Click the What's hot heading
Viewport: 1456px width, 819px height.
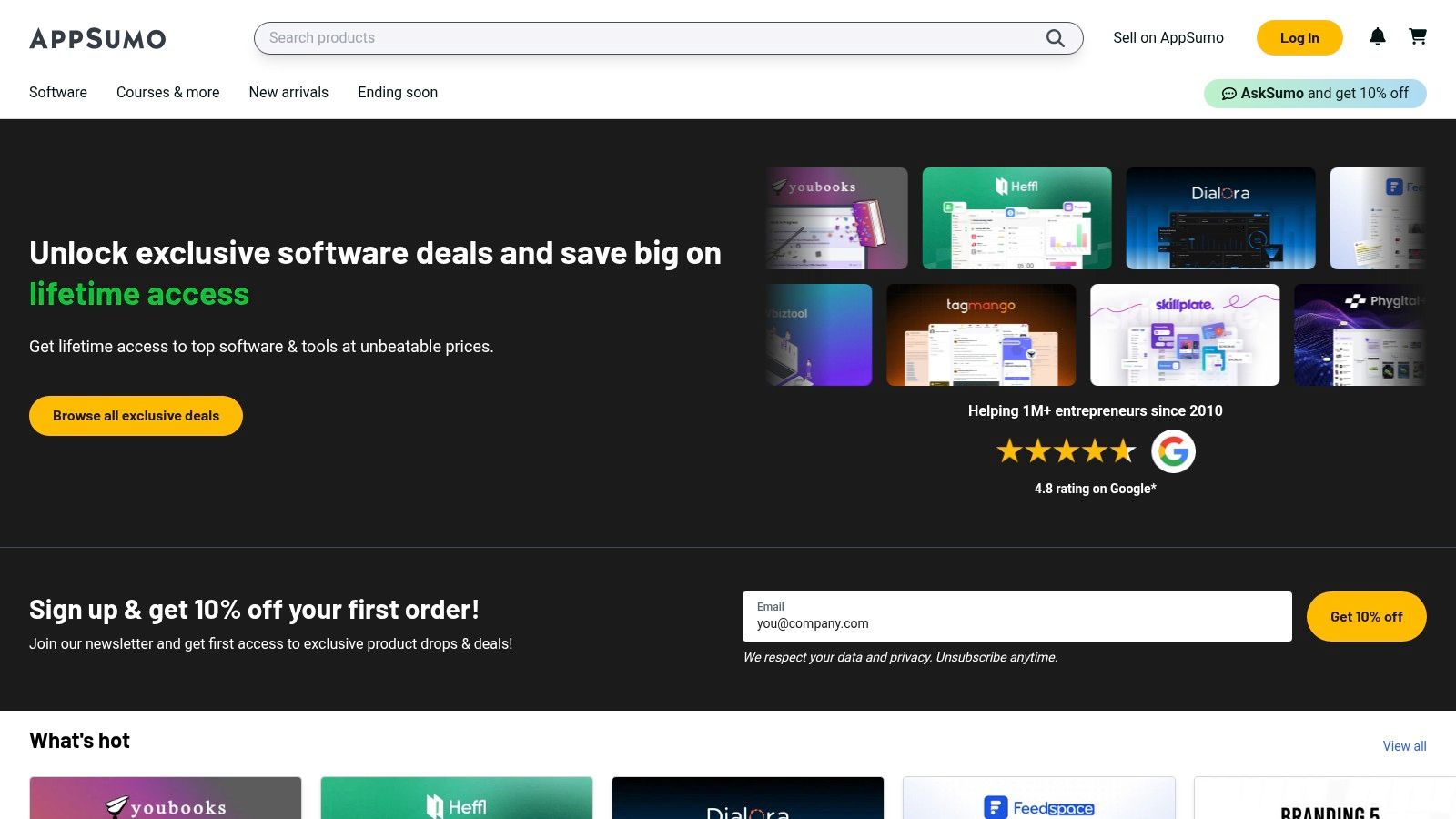coord(79,741)
